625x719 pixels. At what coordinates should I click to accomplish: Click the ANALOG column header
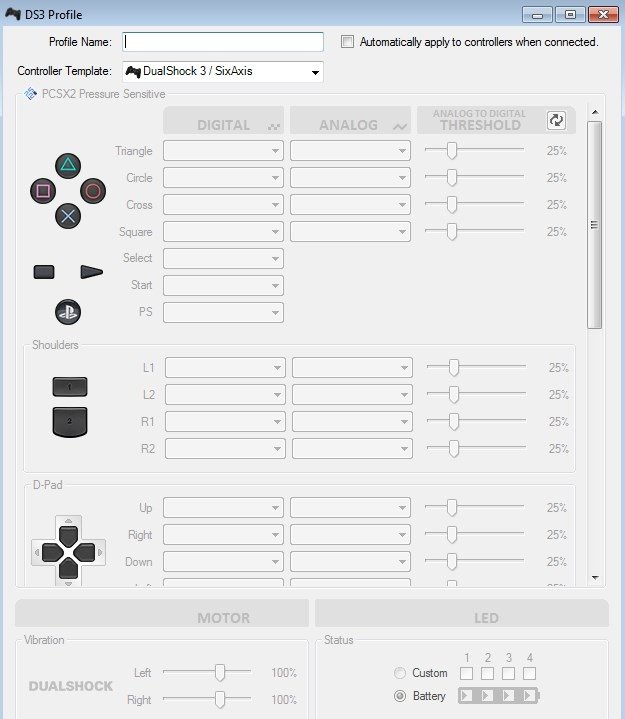(350, 120)
